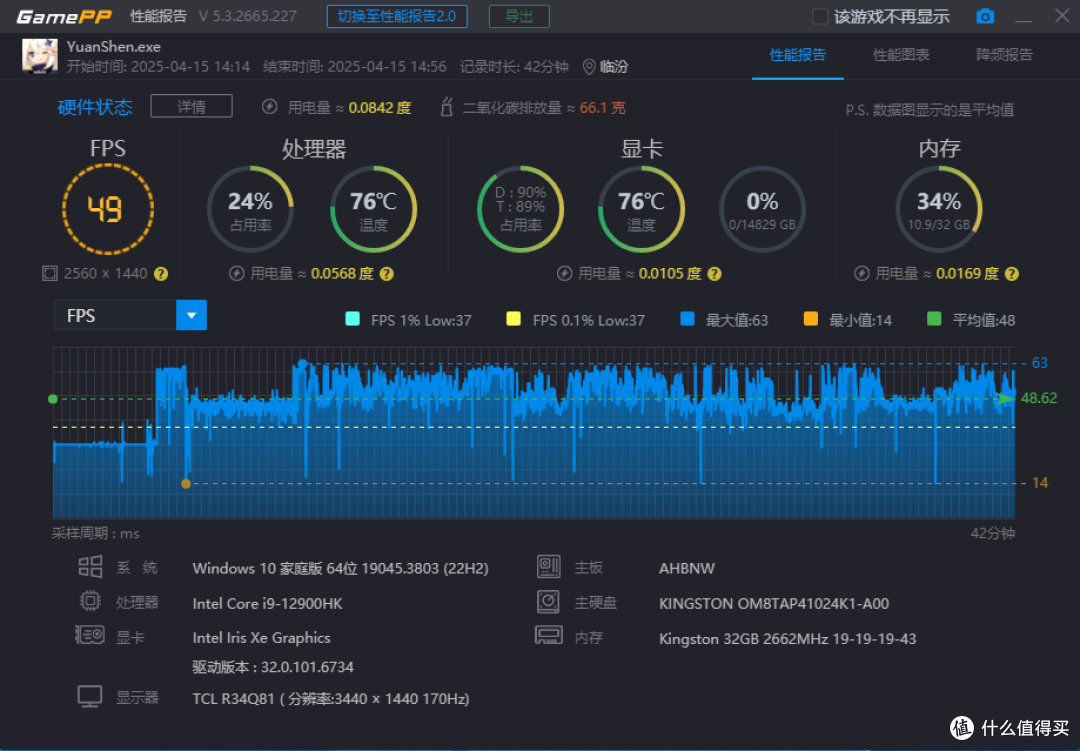1080x751 pixels.
Task: Click the GamePP logo
Action: coord(63,17)
